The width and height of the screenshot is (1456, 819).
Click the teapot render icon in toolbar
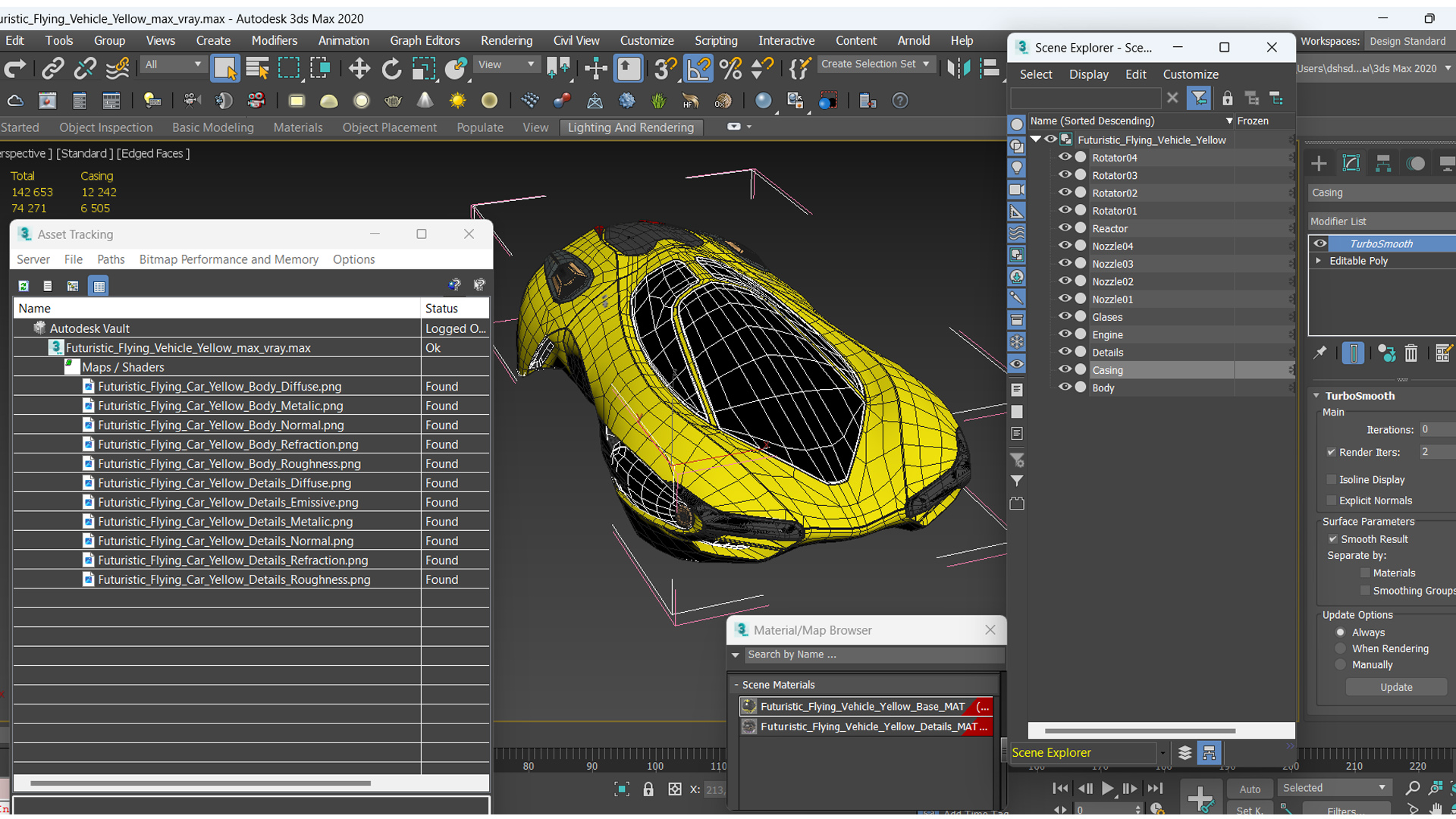[393, 101]
